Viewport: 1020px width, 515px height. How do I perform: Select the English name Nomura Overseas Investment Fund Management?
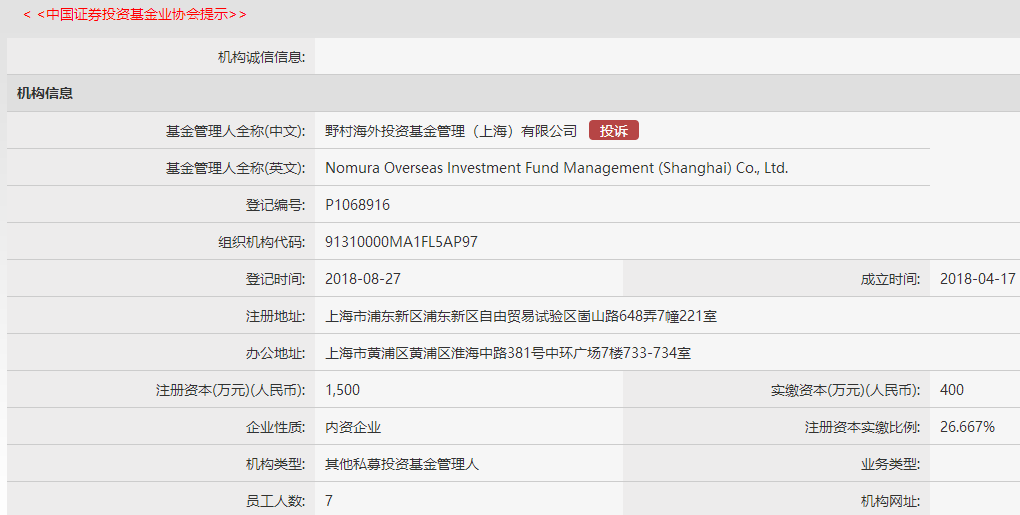556,168
